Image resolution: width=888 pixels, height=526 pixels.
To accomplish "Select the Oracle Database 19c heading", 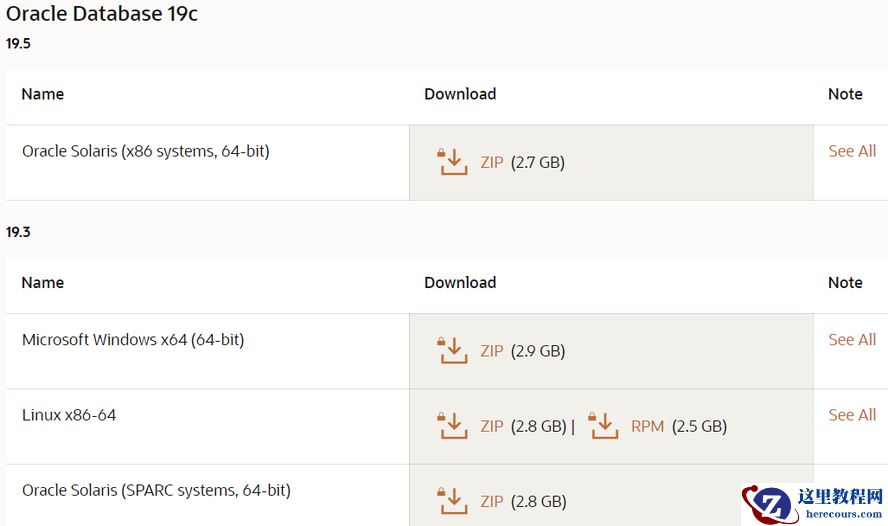I will (x=102, y=14).
